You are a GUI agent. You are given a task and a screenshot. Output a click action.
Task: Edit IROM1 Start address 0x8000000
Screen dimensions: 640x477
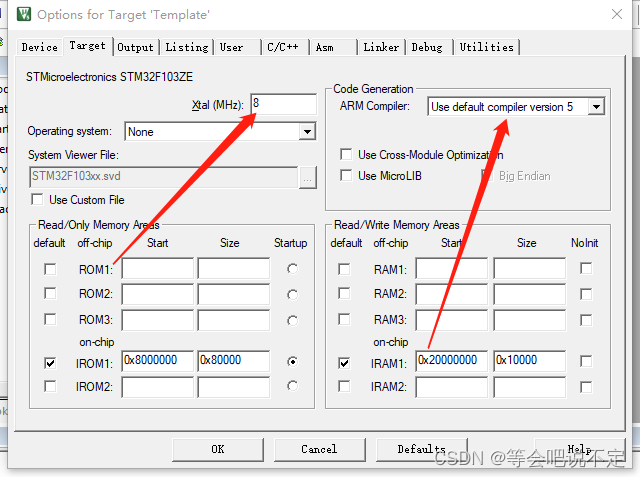158,361
